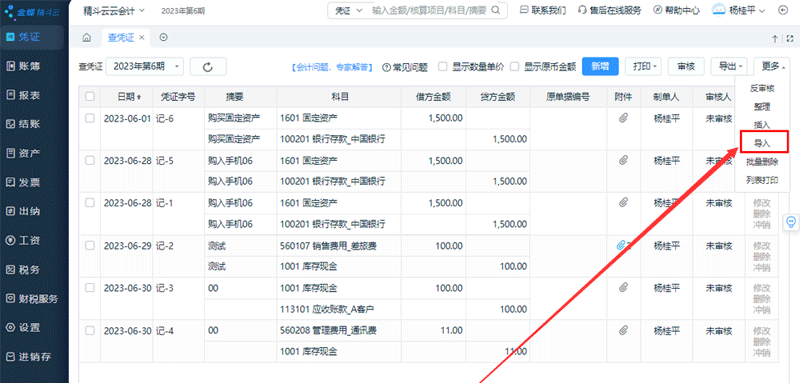Tick the checkbox for voucher 记-4
This screenshot has width=800, height=383.
90,330
